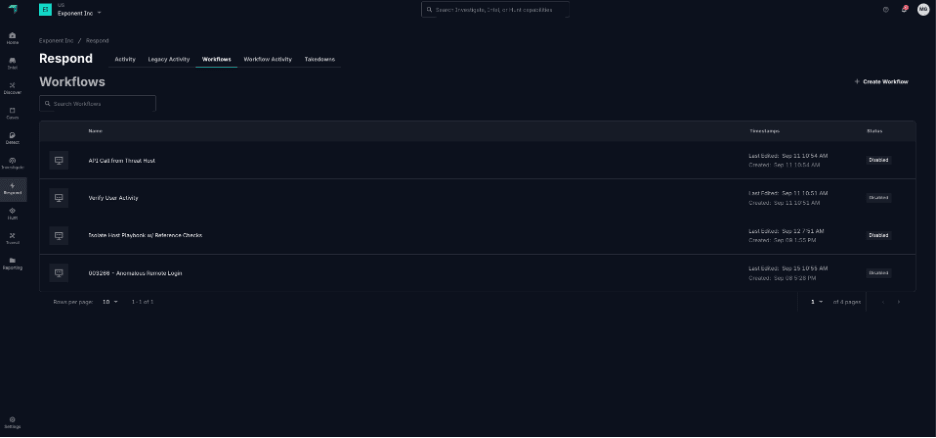Click Last Edited Sep 11 10:54 AM timestamp
The image size is (936, 438).
(x=788, y=156)
